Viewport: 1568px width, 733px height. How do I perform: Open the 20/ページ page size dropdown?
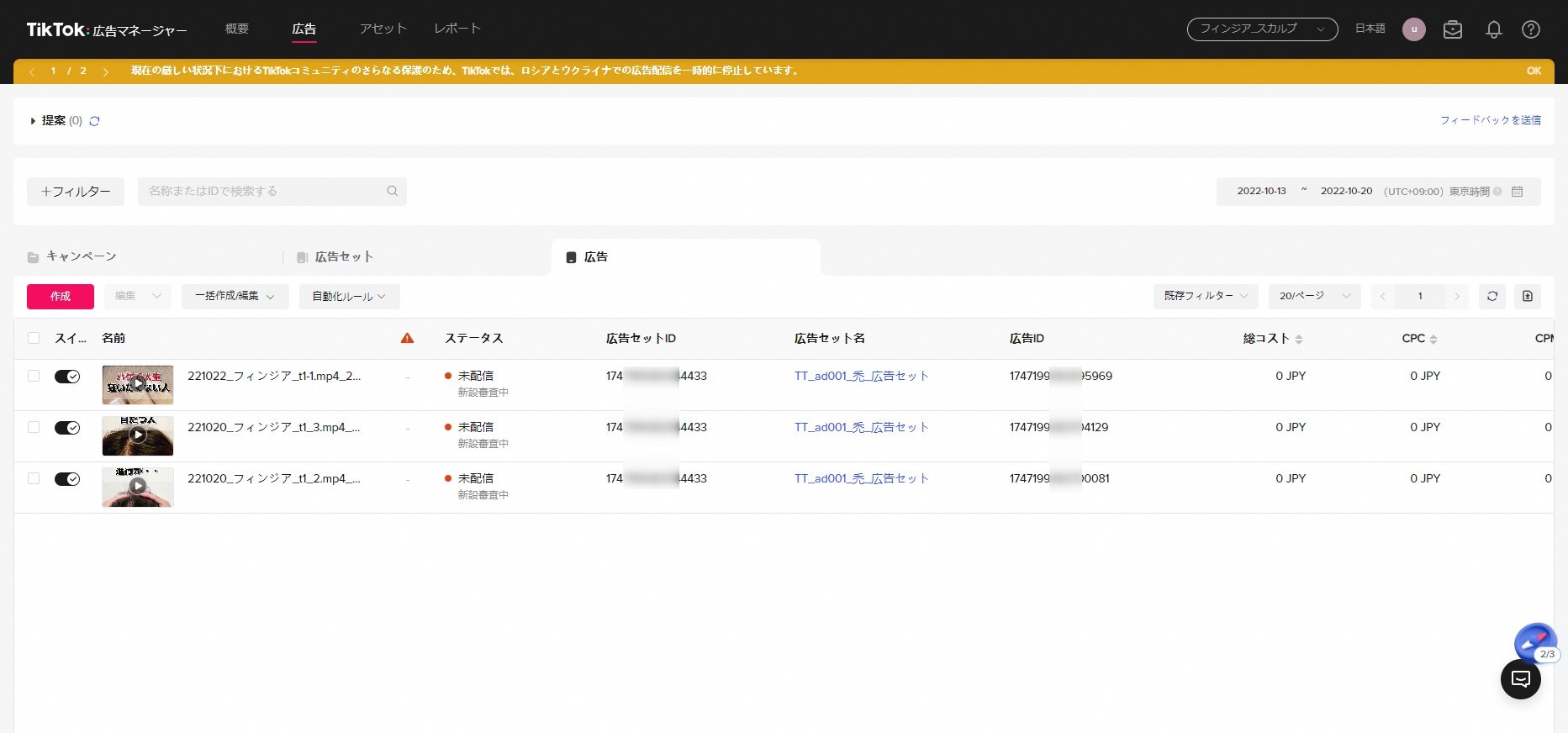tap(1313, 296)
